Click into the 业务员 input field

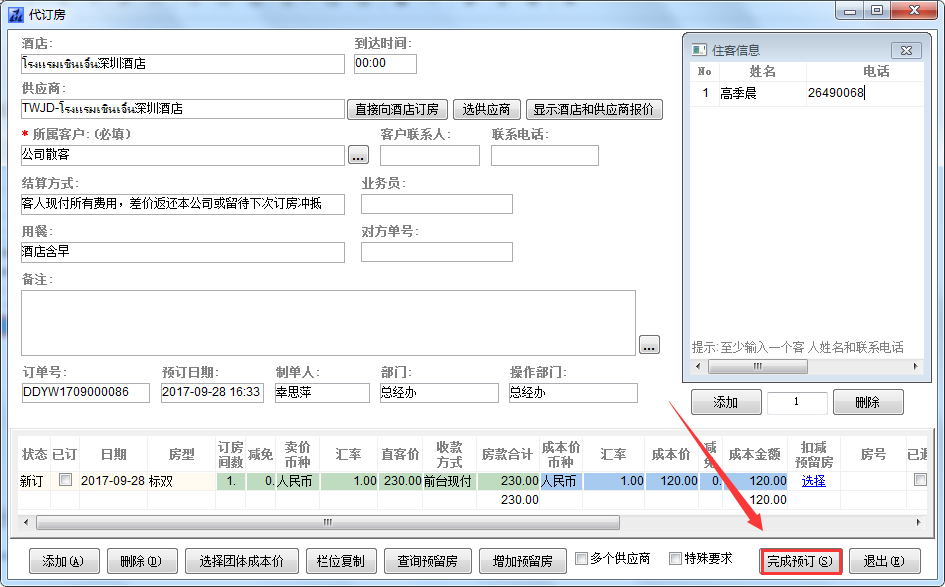click(x=436, y=204)
